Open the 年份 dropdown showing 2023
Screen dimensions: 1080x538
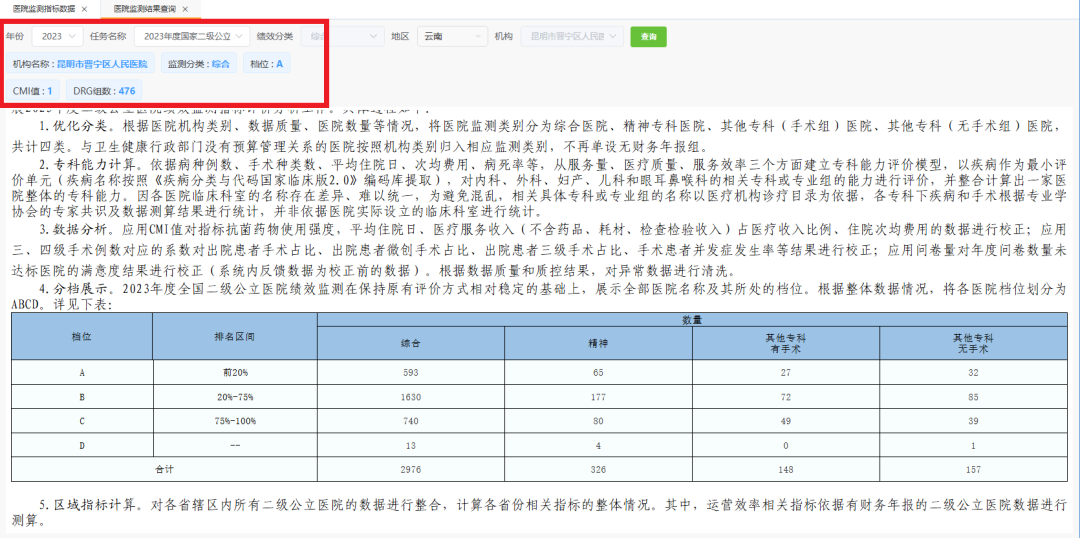[x=57, y=36]
